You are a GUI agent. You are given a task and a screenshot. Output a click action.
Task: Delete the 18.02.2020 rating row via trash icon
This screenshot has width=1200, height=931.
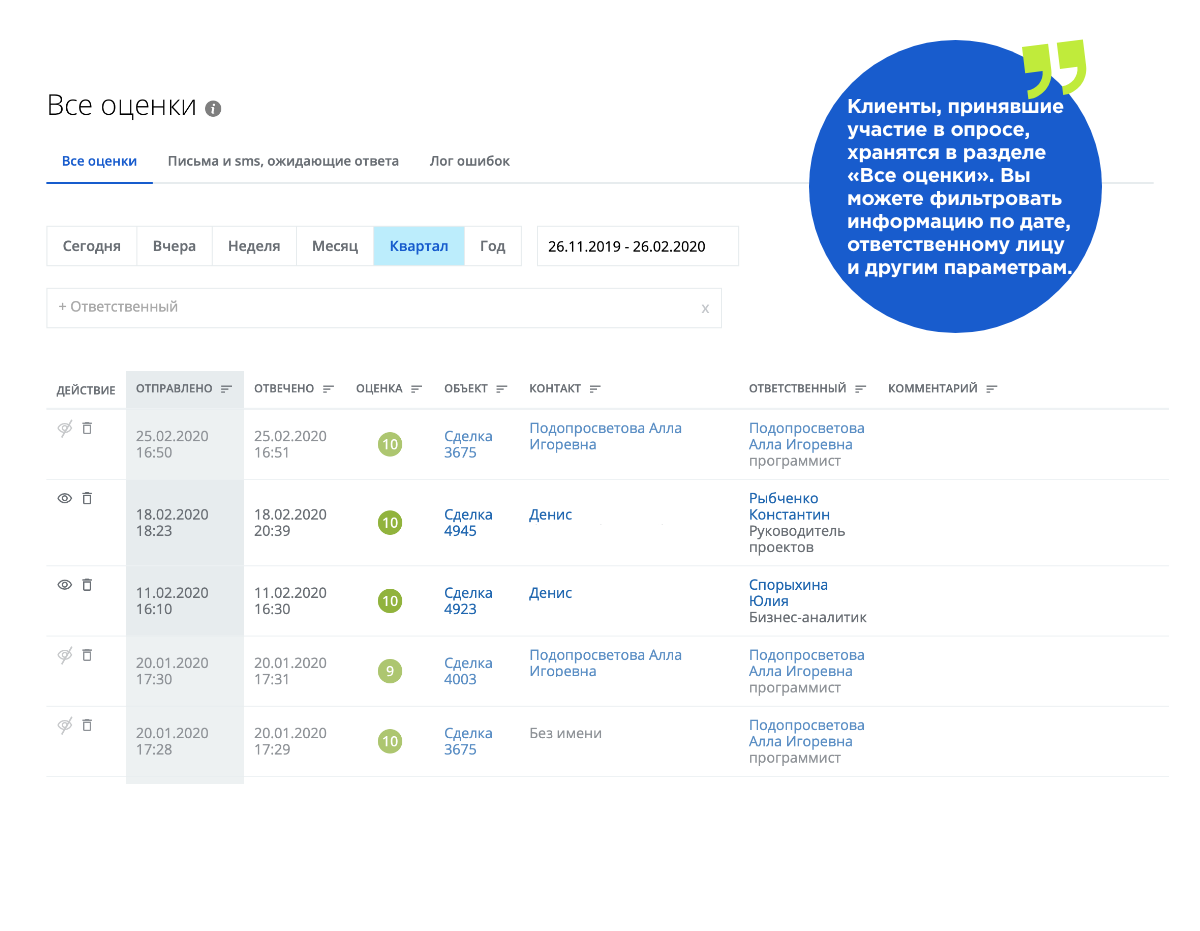pyautogui.click(x=87, y=498)
